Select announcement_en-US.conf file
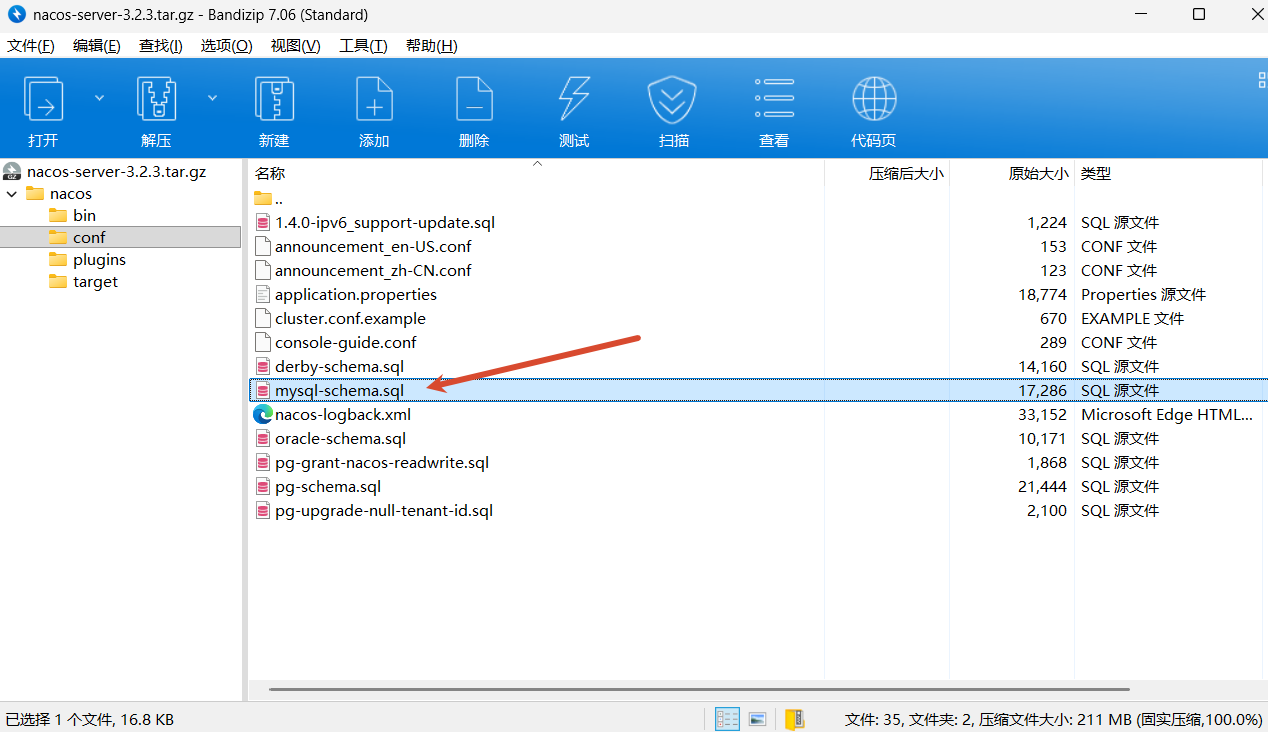Image resolution: width=1268 pixels, height=732 pixels. (373, 246)
